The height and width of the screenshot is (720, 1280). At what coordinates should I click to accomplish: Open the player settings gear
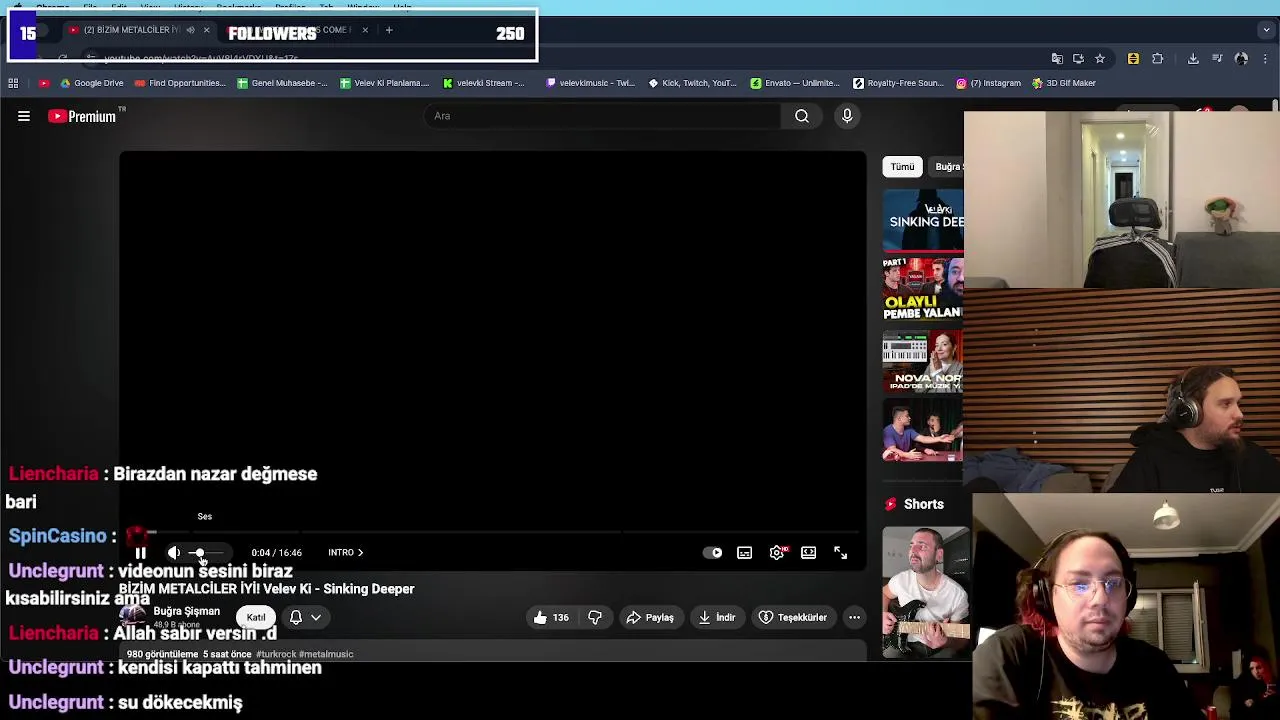(x=777, y=552)
